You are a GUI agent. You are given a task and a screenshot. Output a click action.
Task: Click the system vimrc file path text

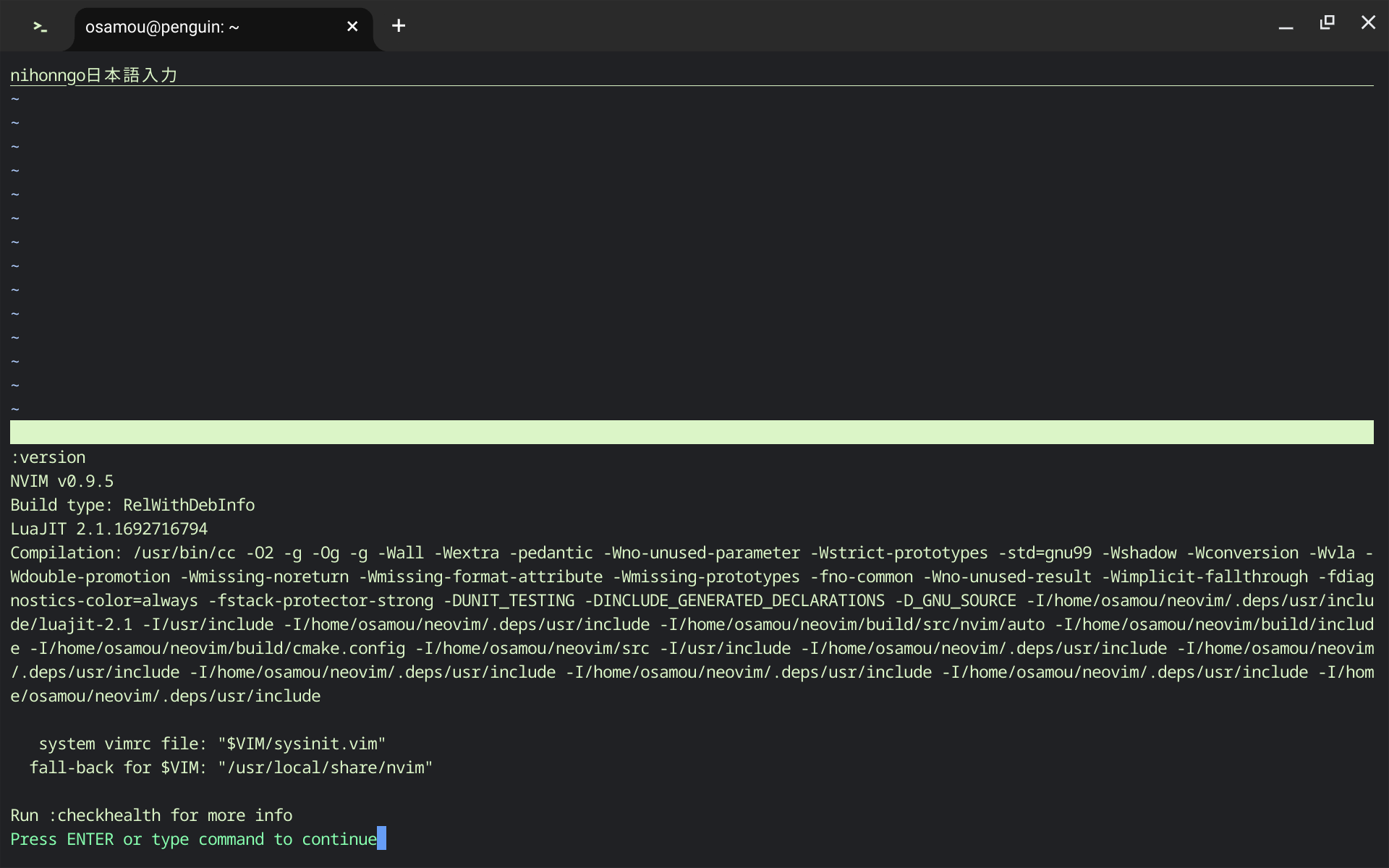click(212, 743)
